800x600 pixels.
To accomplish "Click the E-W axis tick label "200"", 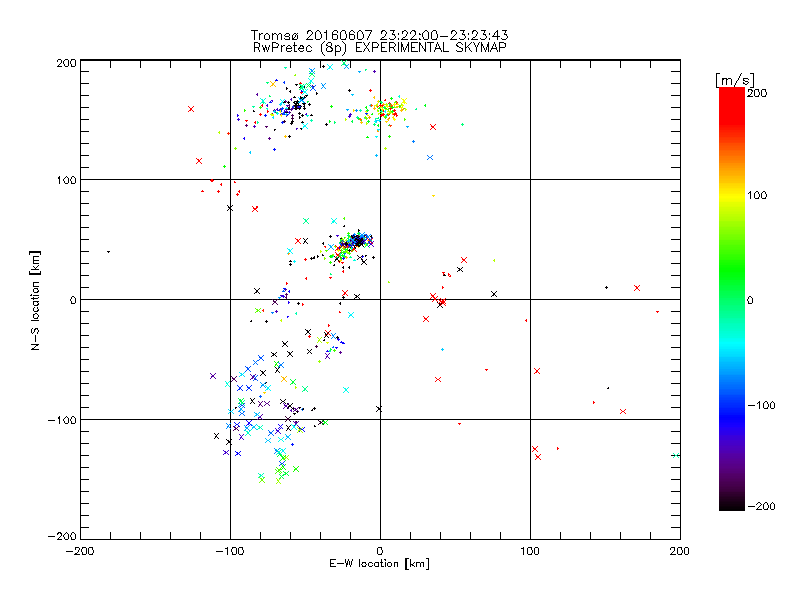I will [x=680, y=551].
